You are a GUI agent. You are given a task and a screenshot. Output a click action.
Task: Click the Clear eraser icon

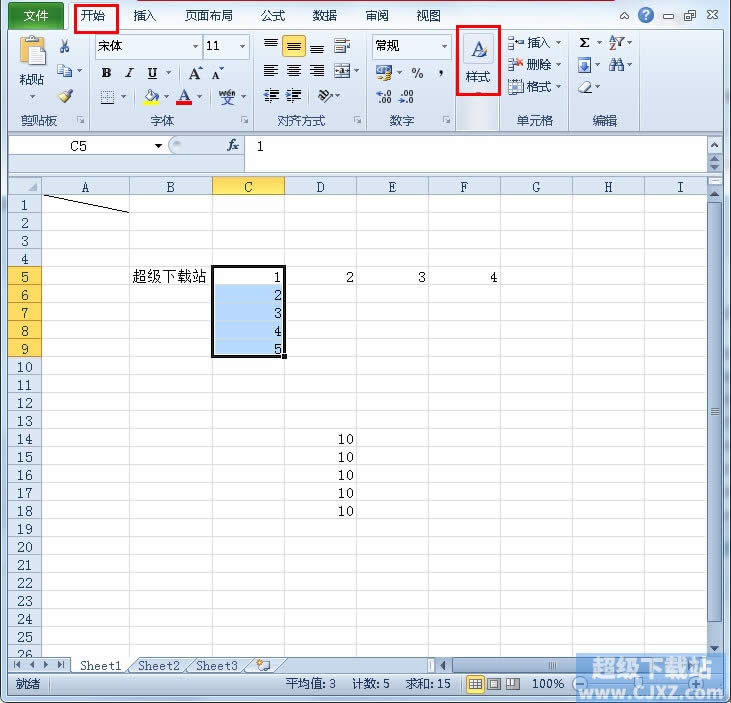(x=585, y=87)
